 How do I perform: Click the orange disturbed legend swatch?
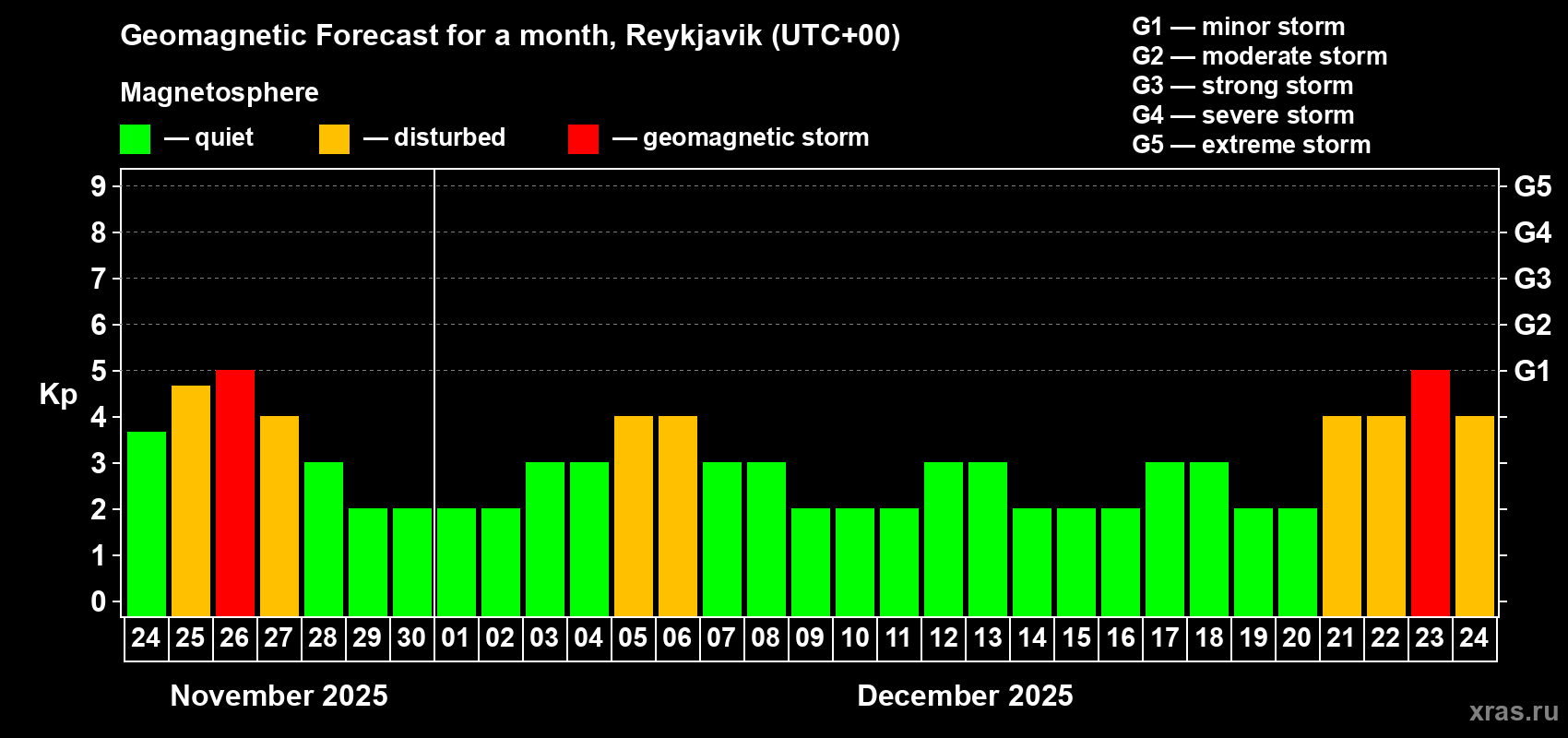coord(334,139)
